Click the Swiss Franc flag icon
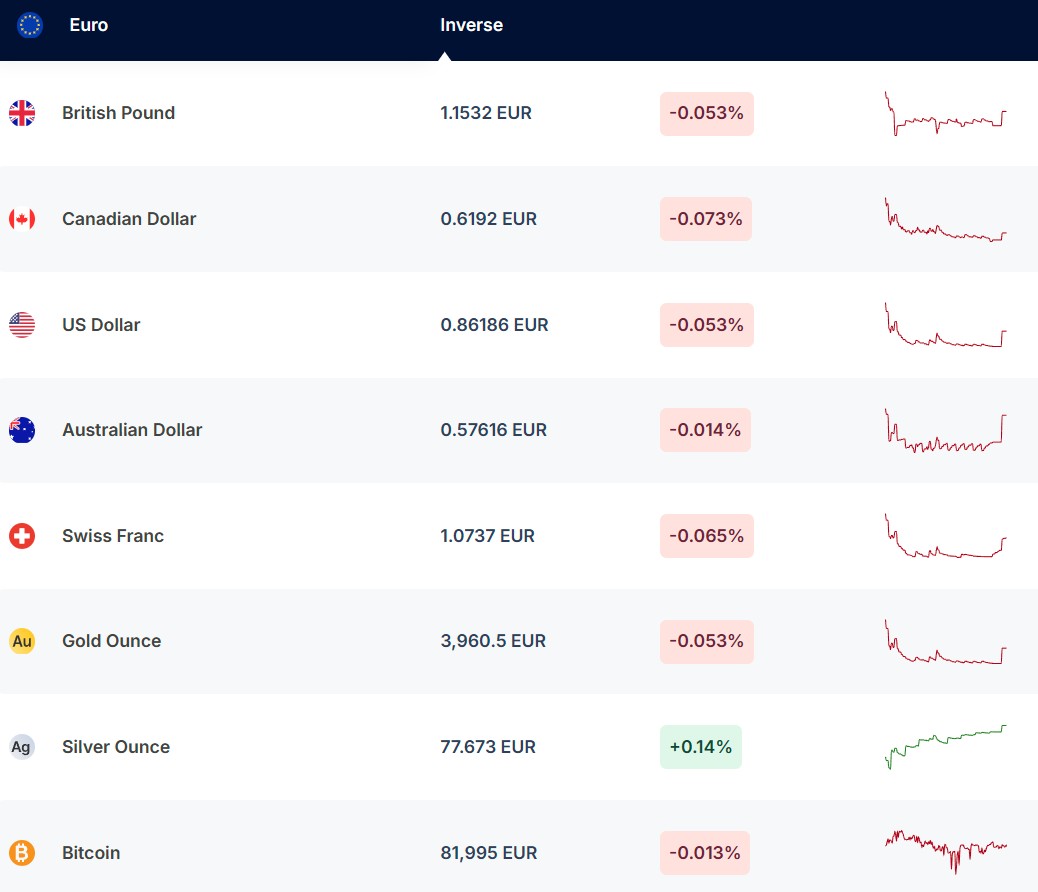1038x892 pixels. tap(22, 536)
